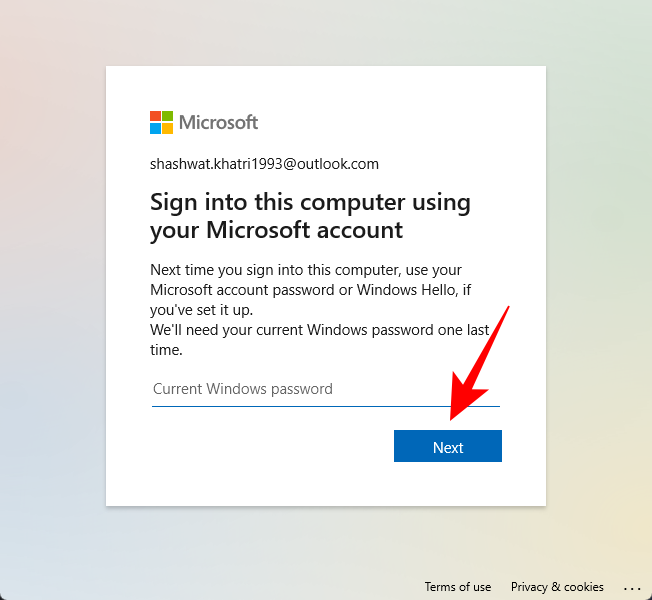Open the Terms of use link
The image size is (652, 600).
coord(458,587)
